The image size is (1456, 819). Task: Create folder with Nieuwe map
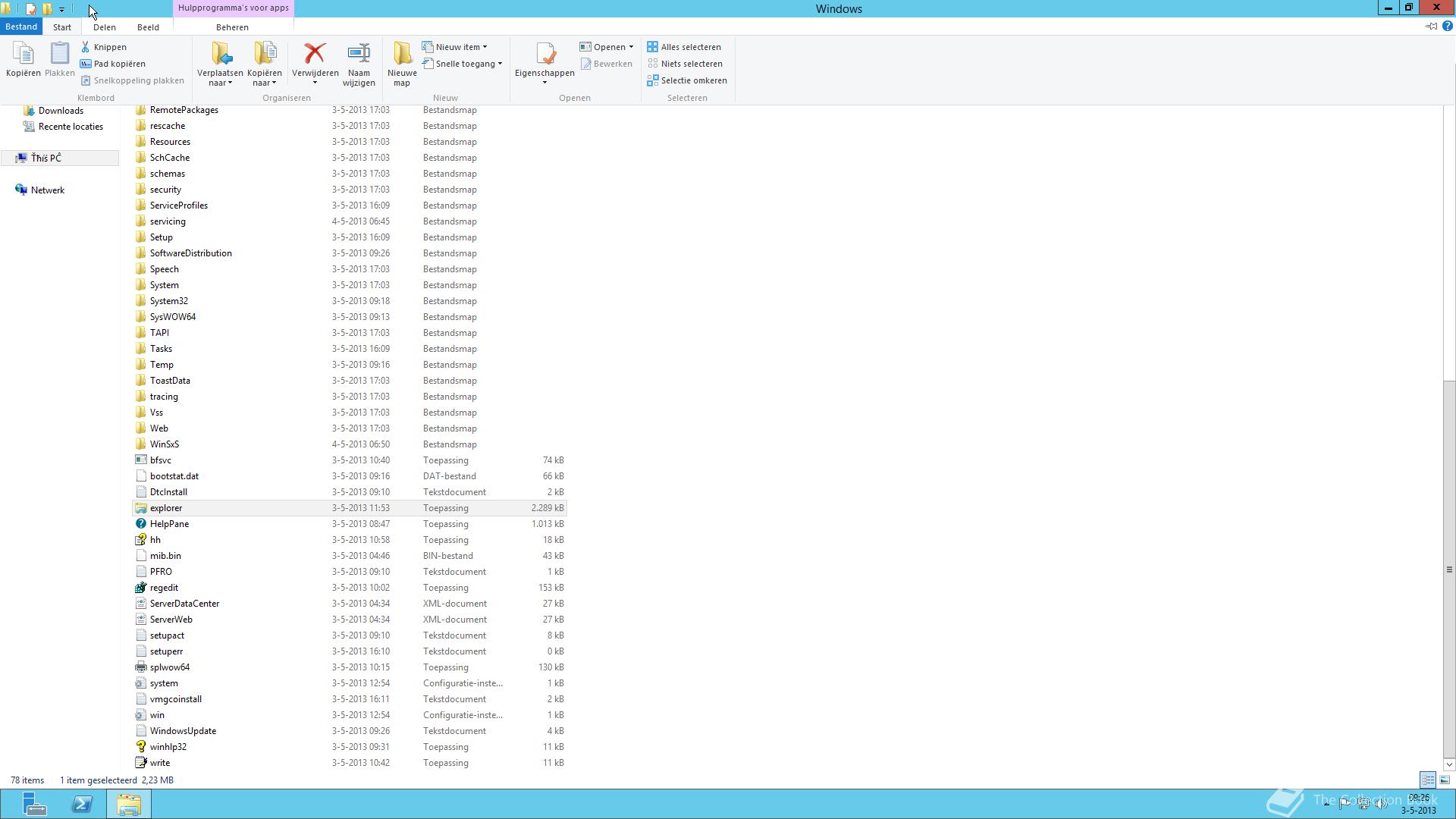coord(402,64)
